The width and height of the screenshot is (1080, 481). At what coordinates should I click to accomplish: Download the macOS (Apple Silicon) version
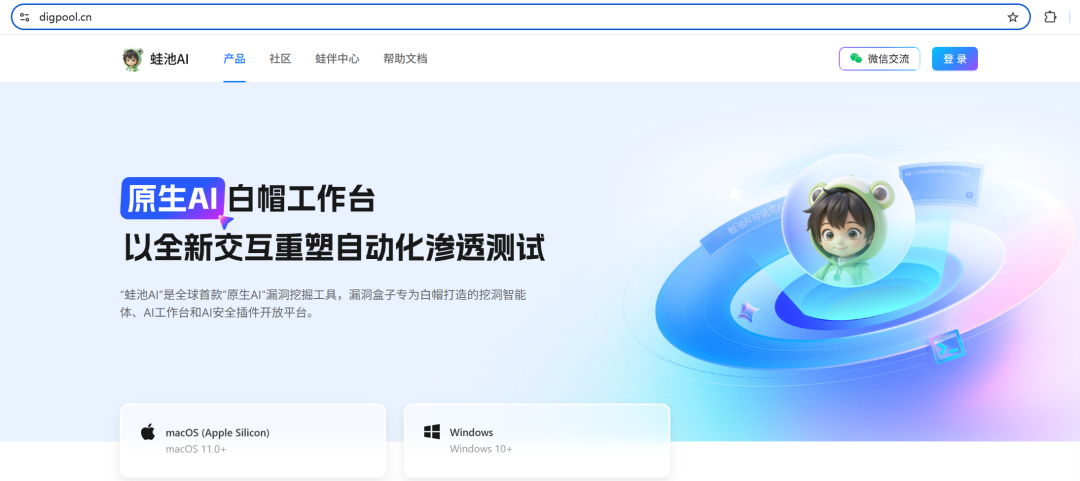[x=253, y=440]
